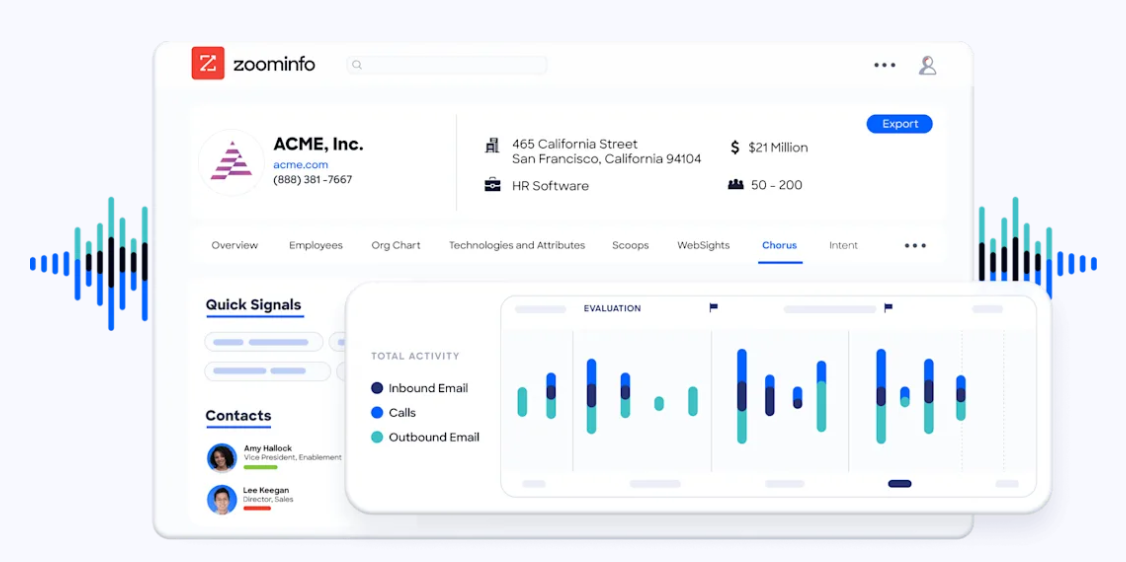Viewport: 1126px width, 562px height.
Task: Switch to the Employees tab
Action: [316, 245]
